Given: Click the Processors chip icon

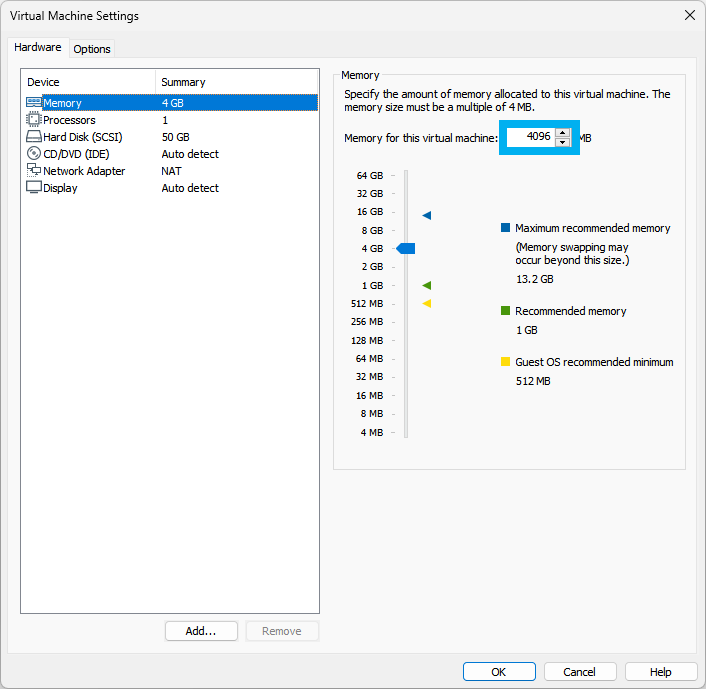Looking at the screenshot, I should click(34, 120).
